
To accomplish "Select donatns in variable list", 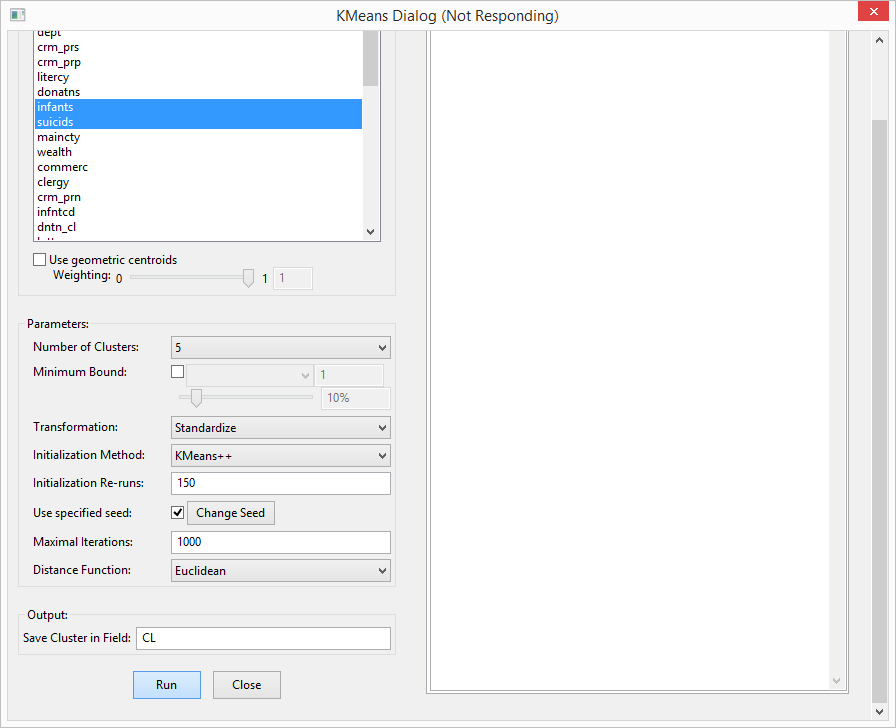I will point(198,92).
